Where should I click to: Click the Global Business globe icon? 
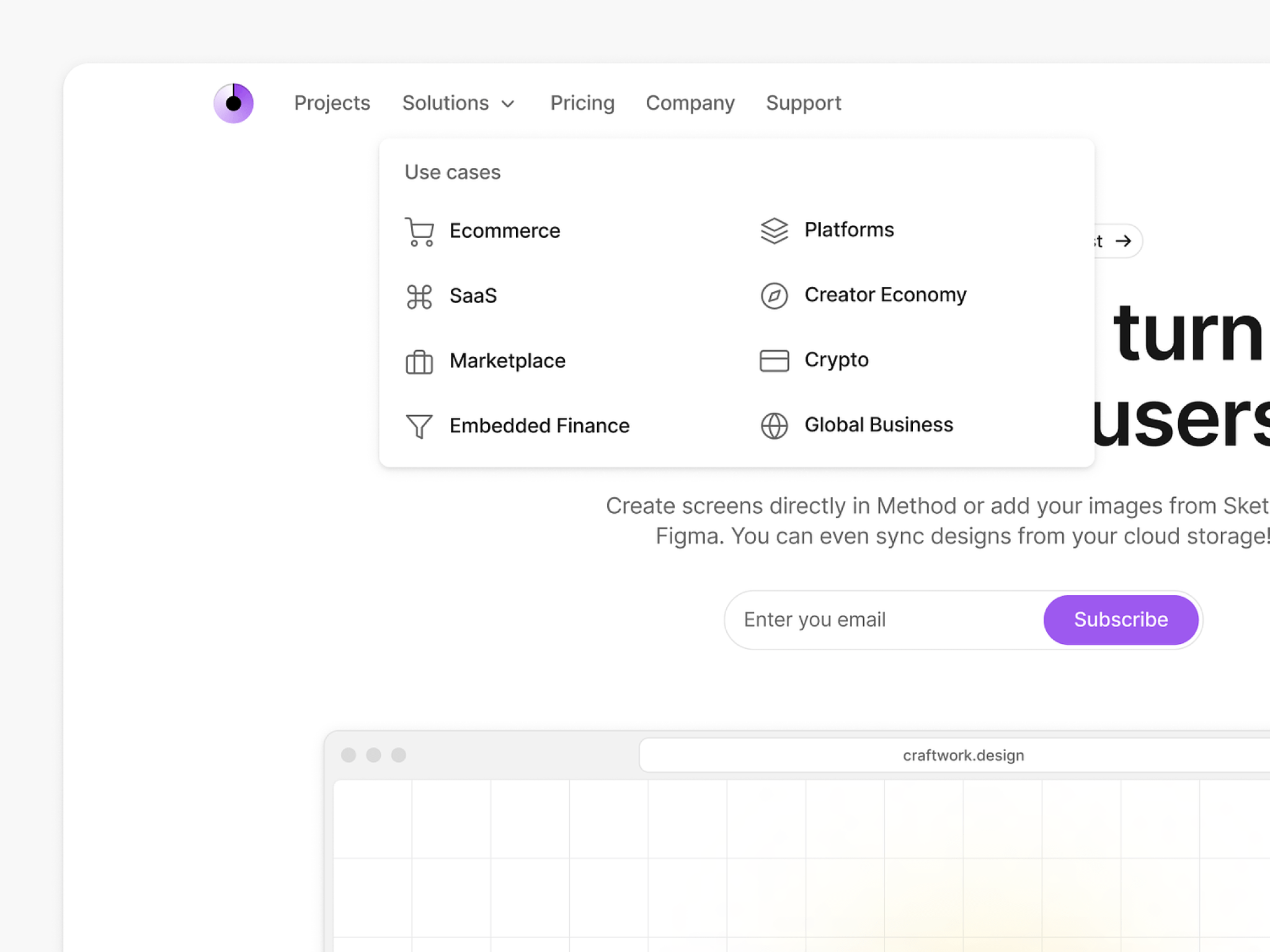[774, 426]
